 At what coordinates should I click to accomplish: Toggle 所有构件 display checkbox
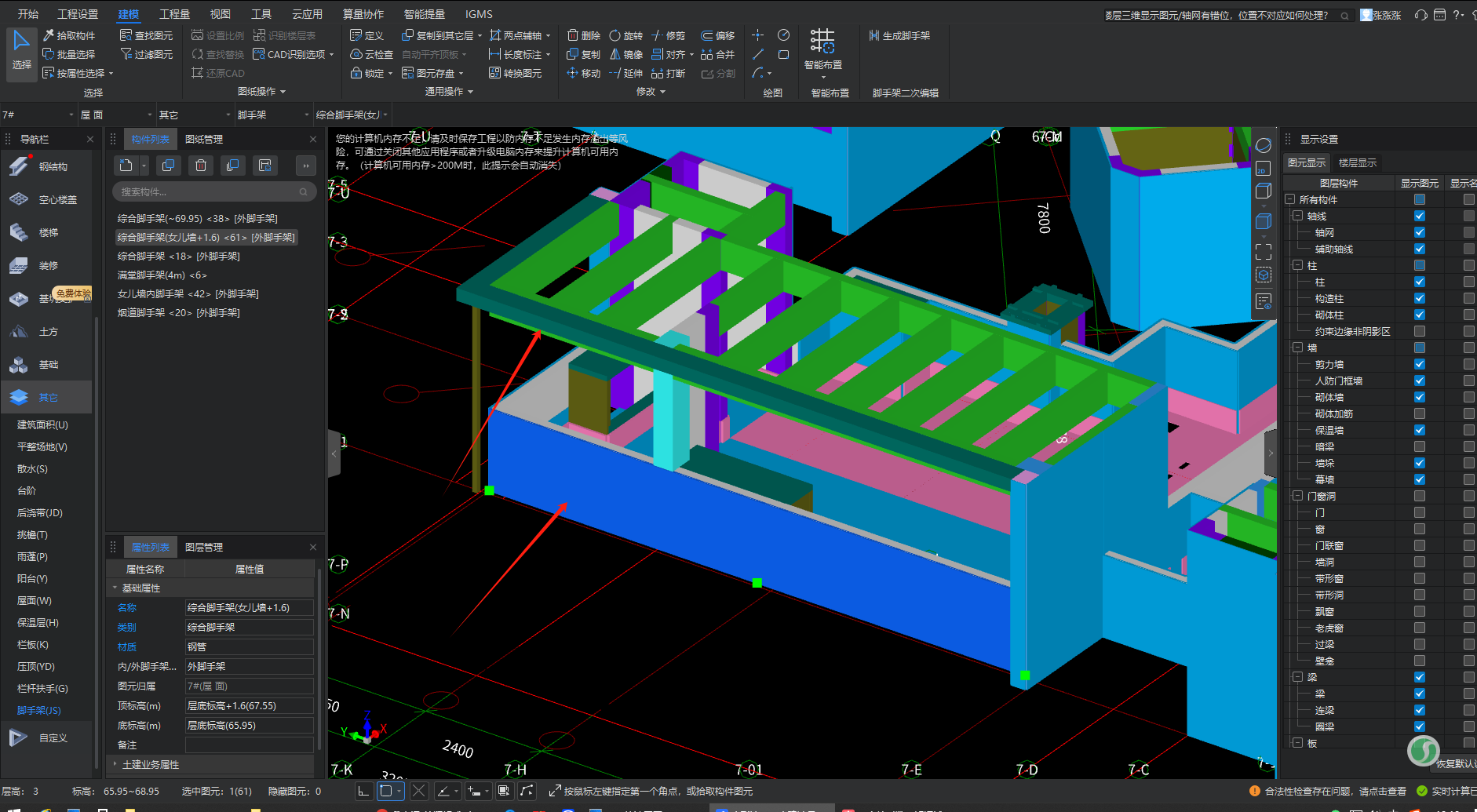[1420, 199]
